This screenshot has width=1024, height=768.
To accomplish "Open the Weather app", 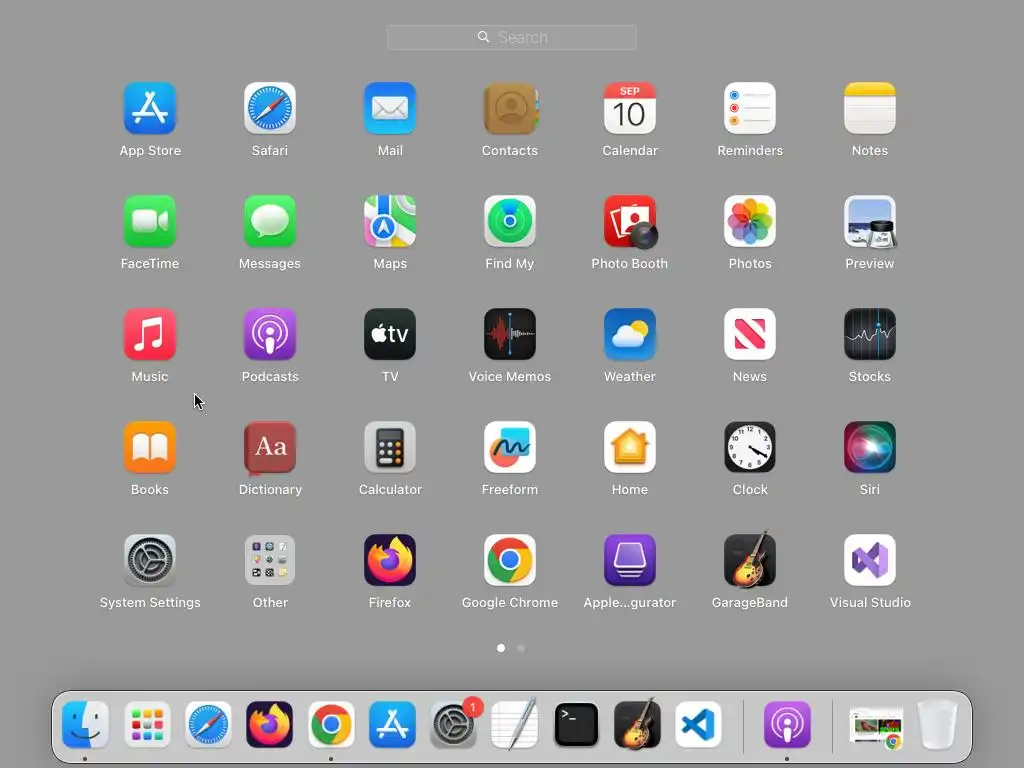I will (630, 334).
